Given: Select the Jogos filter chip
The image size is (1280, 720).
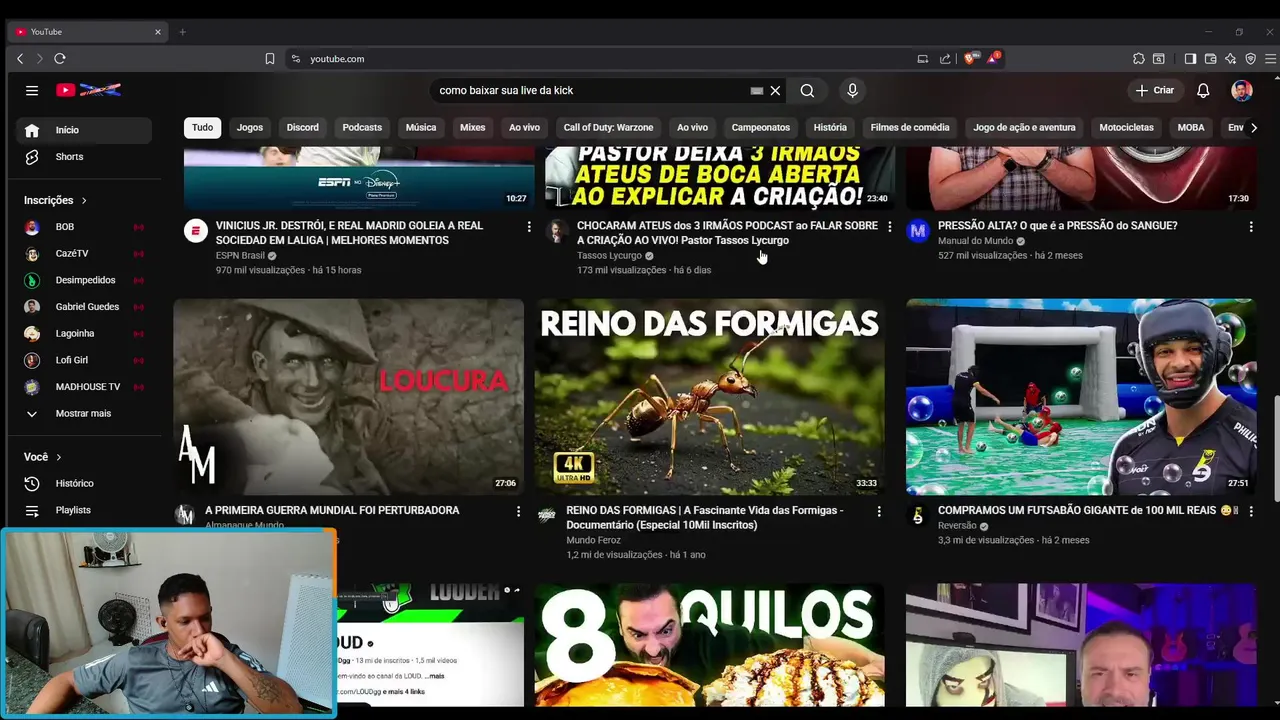Looking at the screenshot, I should (250, 127).
